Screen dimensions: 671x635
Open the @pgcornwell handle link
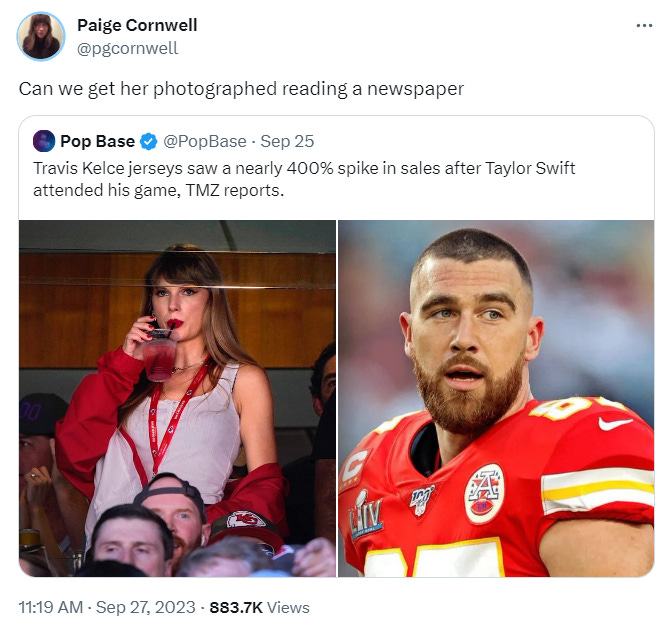pyautogui.click(x=127, y=48)
